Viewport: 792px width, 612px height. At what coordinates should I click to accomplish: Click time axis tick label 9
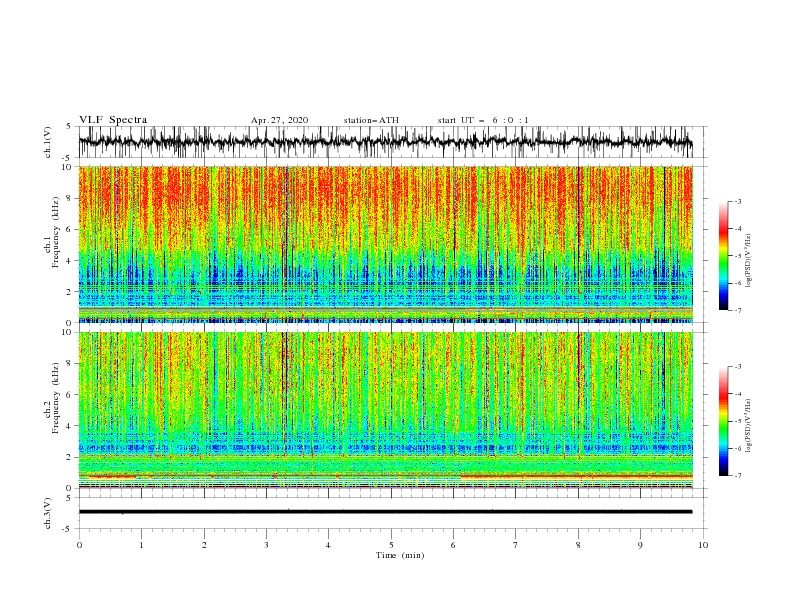coord(640,545)
